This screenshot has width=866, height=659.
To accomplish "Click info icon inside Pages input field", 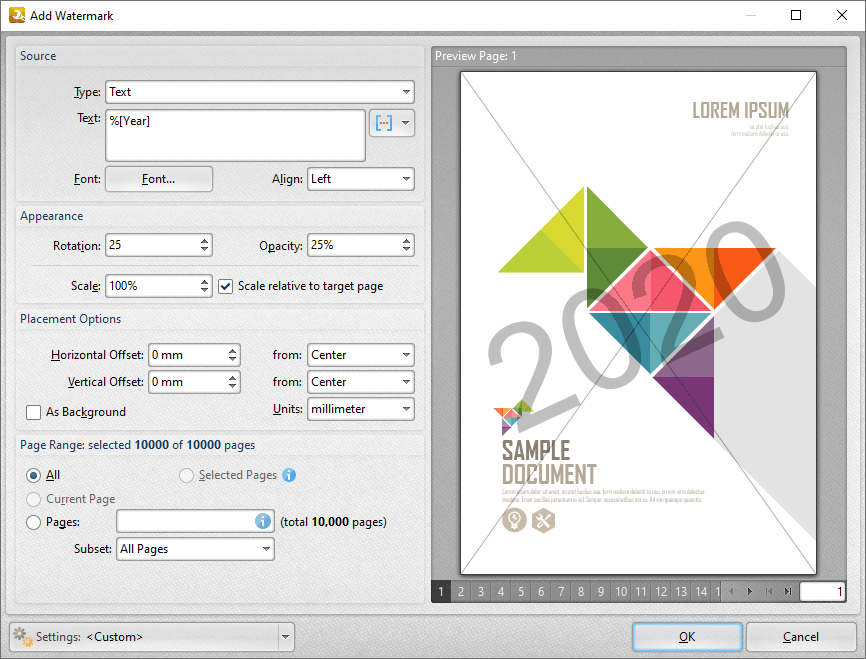I will click(263, 521).
